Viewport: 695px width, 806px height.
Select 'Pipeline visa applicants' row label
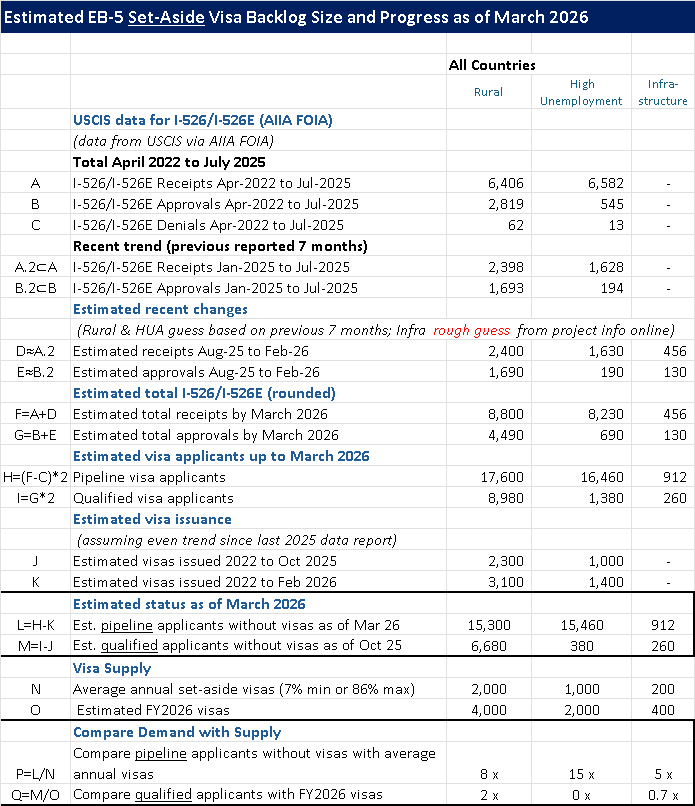[149, 477]
